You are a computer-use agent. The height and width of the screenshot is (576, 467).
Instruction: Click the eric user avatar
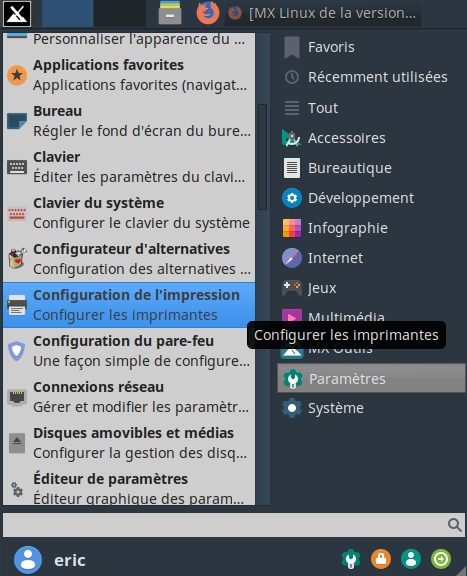click(x=28, y=560)
